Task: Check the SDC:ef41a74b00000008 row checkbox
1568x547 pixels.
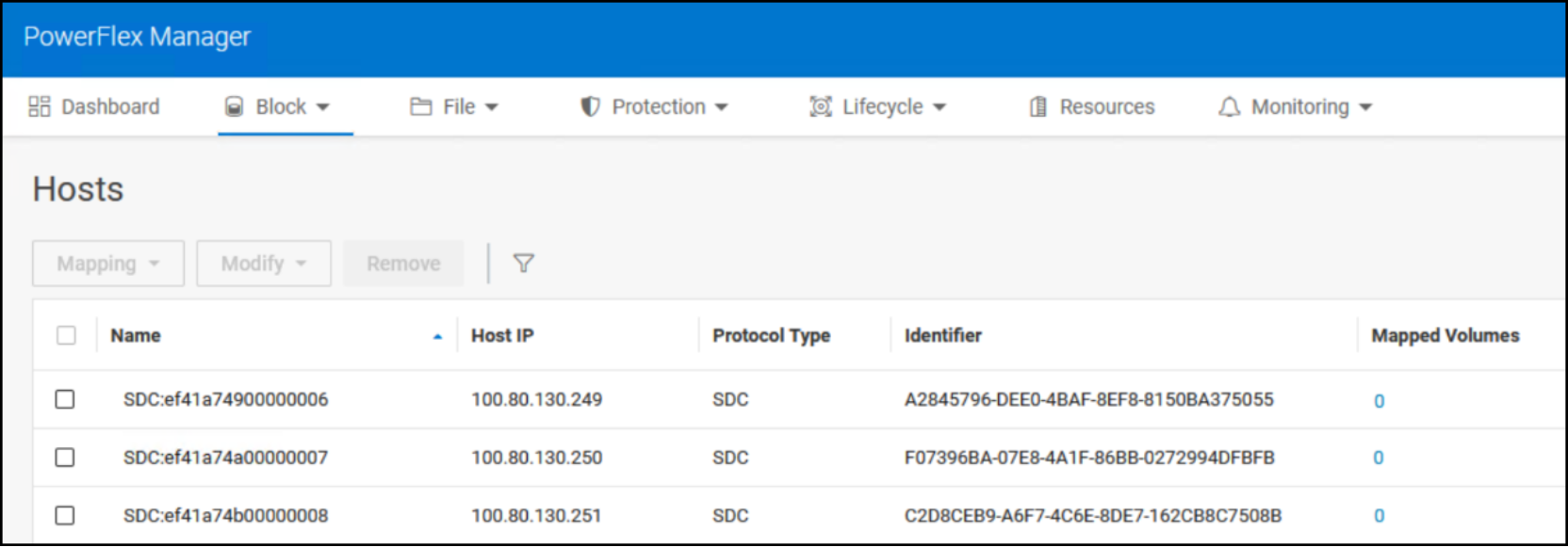Action: (65, 515)
